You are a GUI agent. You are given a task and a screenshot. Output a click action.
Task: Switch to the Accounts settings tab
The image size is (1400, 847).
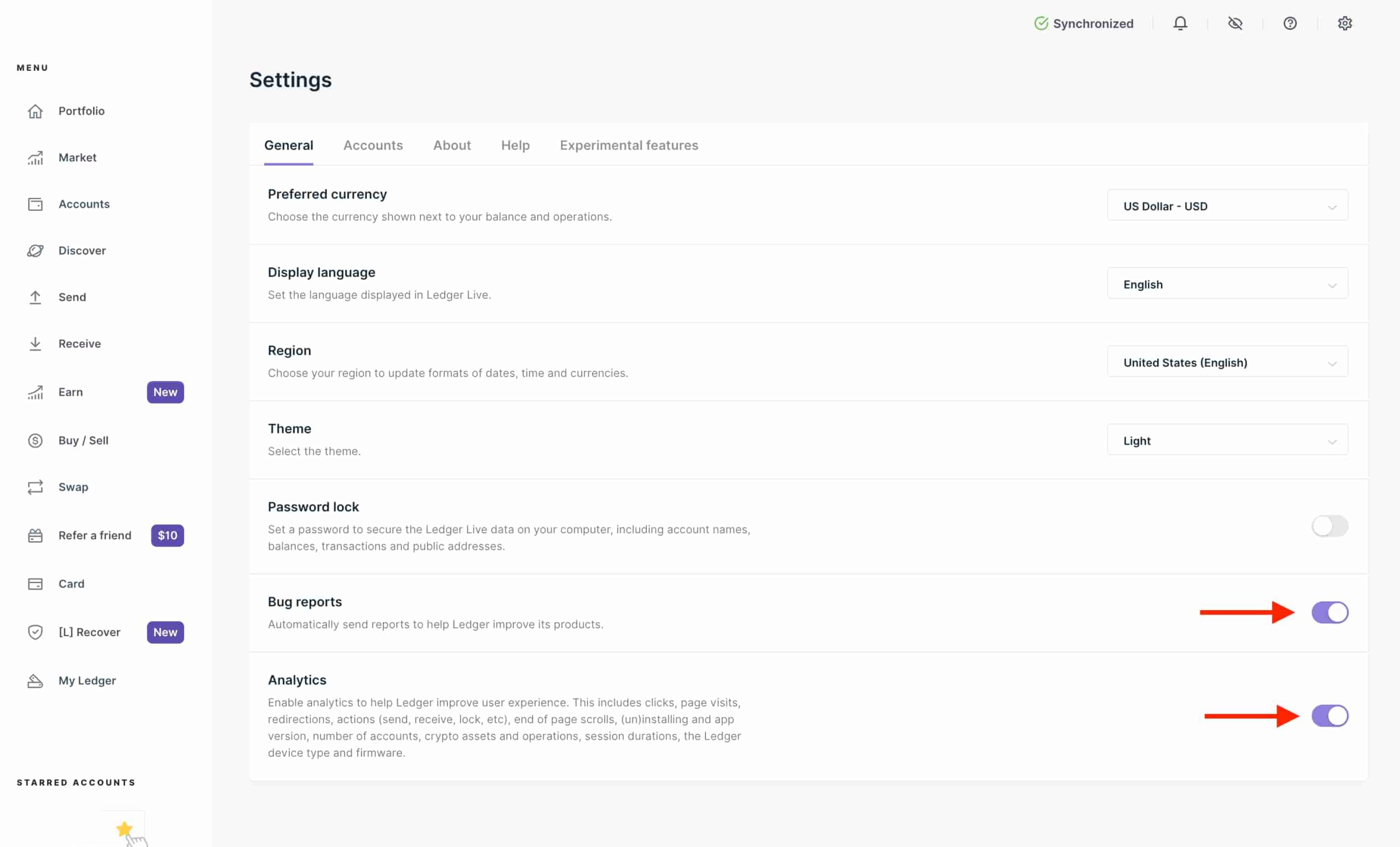pyautogui.click(x=373, y=145)
